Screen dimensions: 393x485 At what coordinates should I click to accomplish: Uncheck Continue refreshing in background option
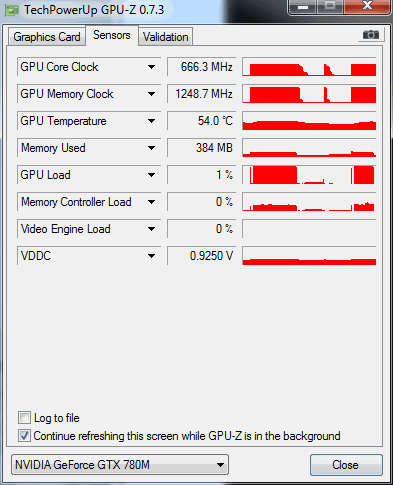coord(25,436)
